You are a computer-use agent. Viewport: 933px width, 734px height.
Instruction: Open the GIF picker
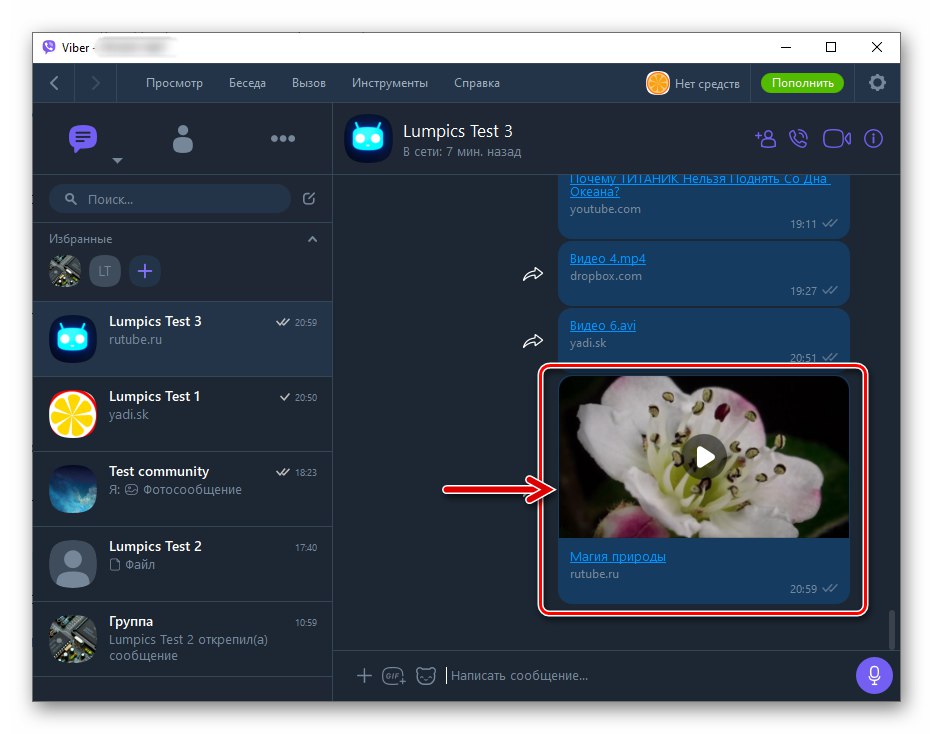(x=394, y=676)
